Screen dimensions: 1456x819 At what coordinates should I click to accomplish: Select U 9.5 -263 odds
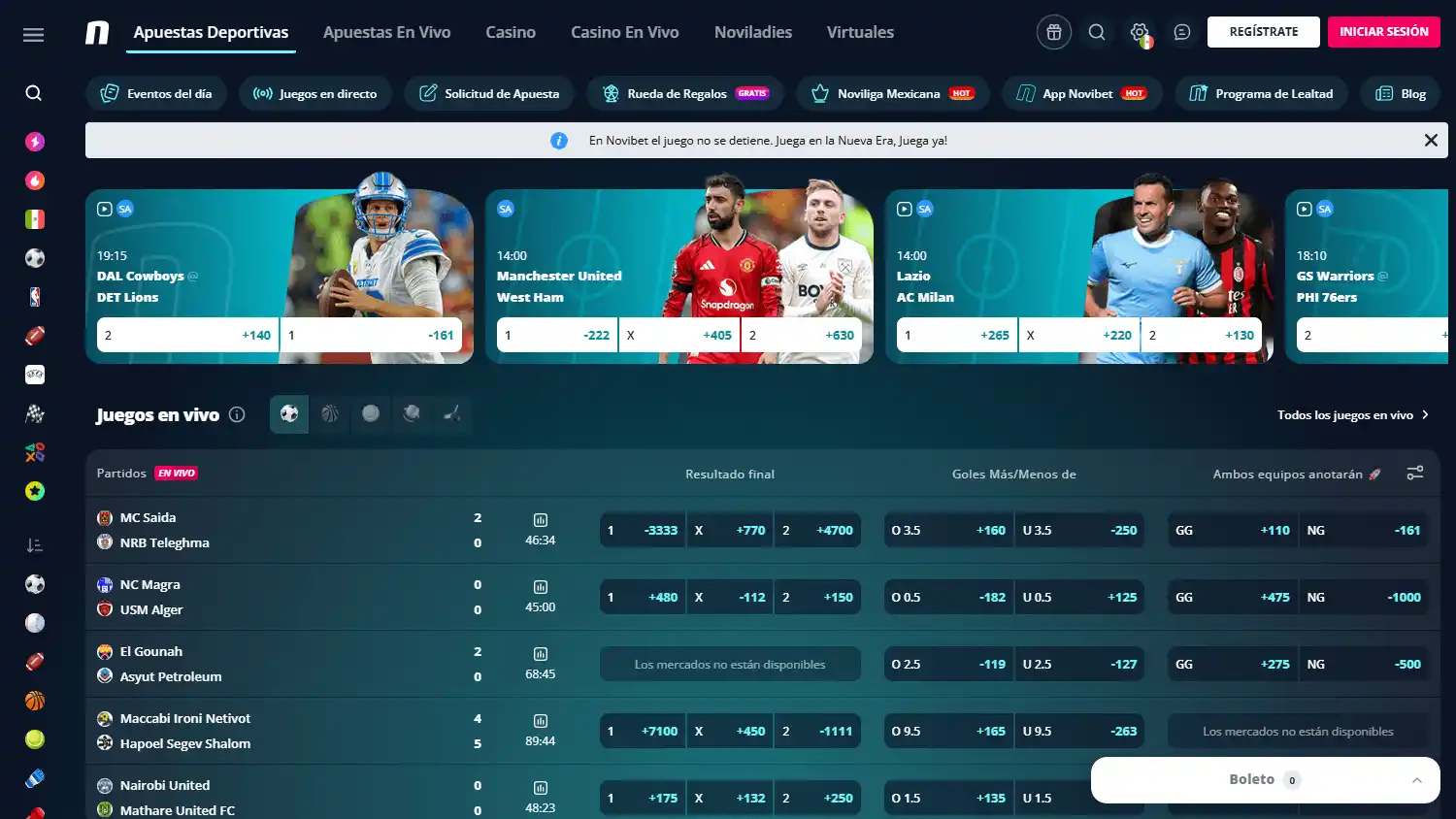coord(1079,731)
